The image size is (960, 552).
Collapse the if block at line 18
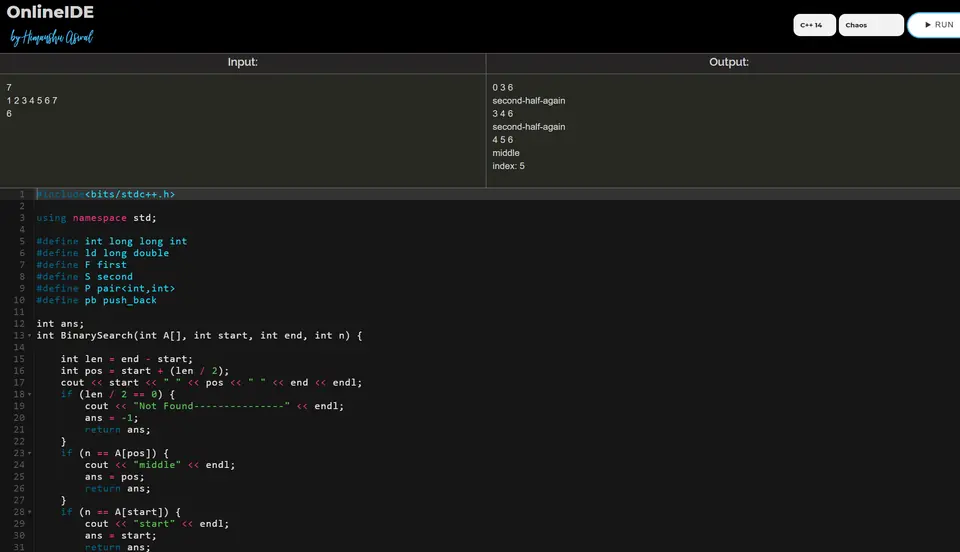coord(29,394)
